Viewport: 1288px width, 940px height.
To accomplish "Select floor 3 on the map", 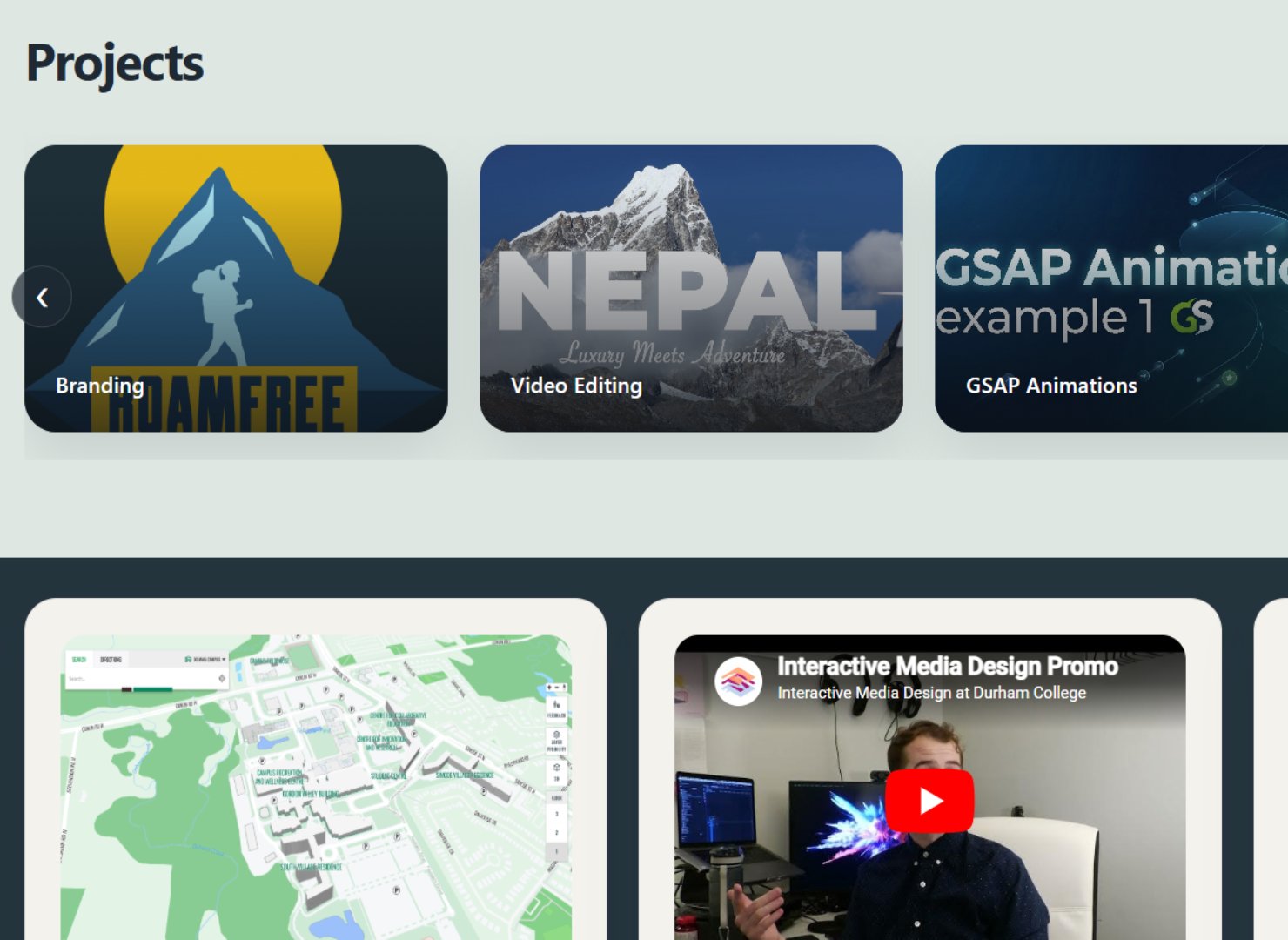I will (x=556, y=814).
